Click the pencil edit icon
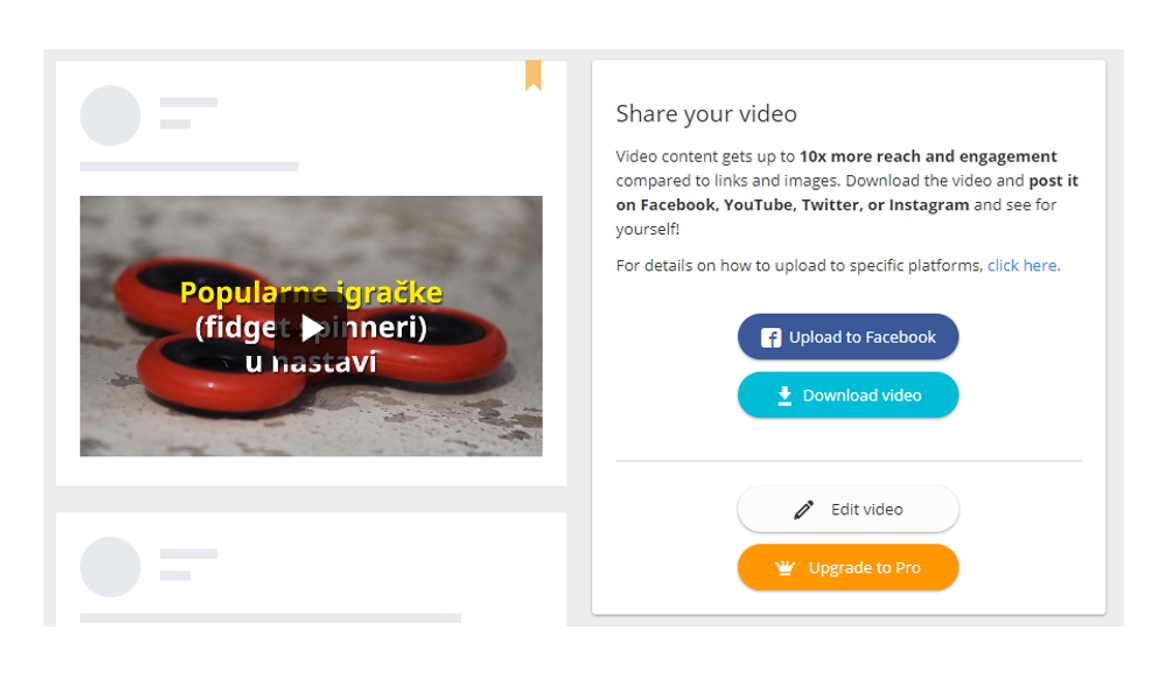Screen dimensions: 1170x700 click(x=804, y=510)
